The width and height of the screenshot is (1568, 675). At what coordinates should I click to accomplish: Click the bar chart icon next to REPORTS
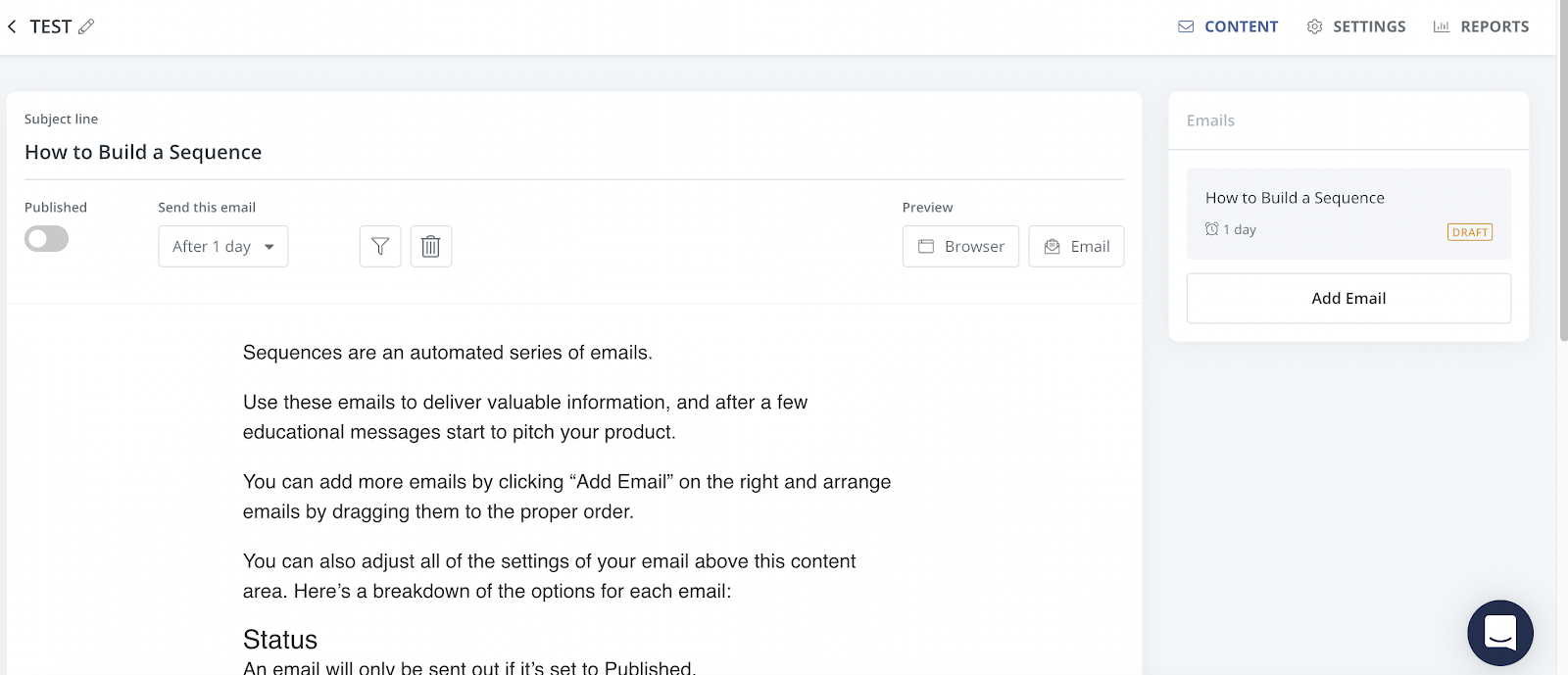coord(1441,26)
